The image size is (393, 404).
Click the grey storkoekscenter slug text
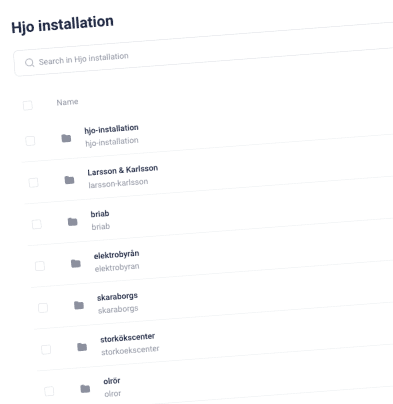(130, 351)
